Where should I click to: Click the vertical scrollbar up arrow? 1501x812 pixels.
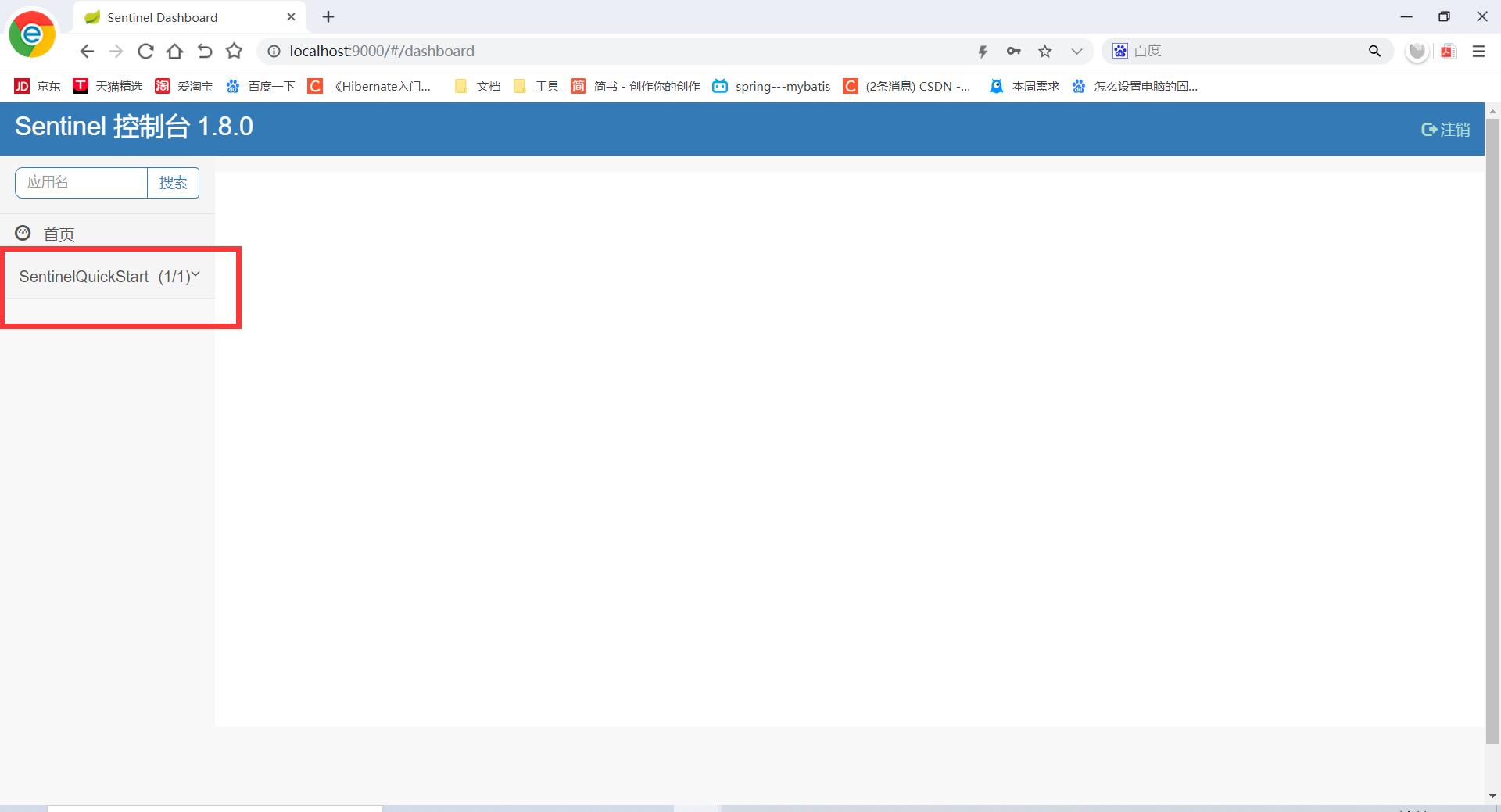1492,112
